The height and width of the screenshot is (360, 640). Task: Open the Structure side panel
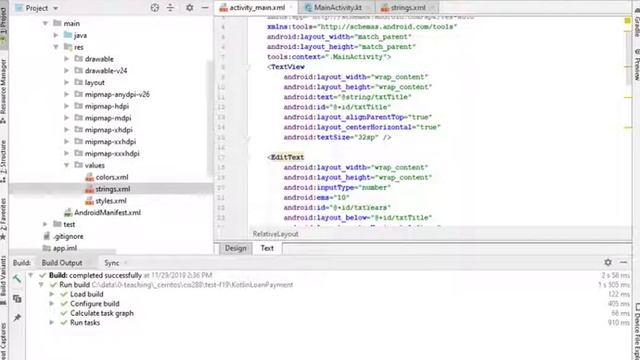pyautogui.click(x=3, y=162)
